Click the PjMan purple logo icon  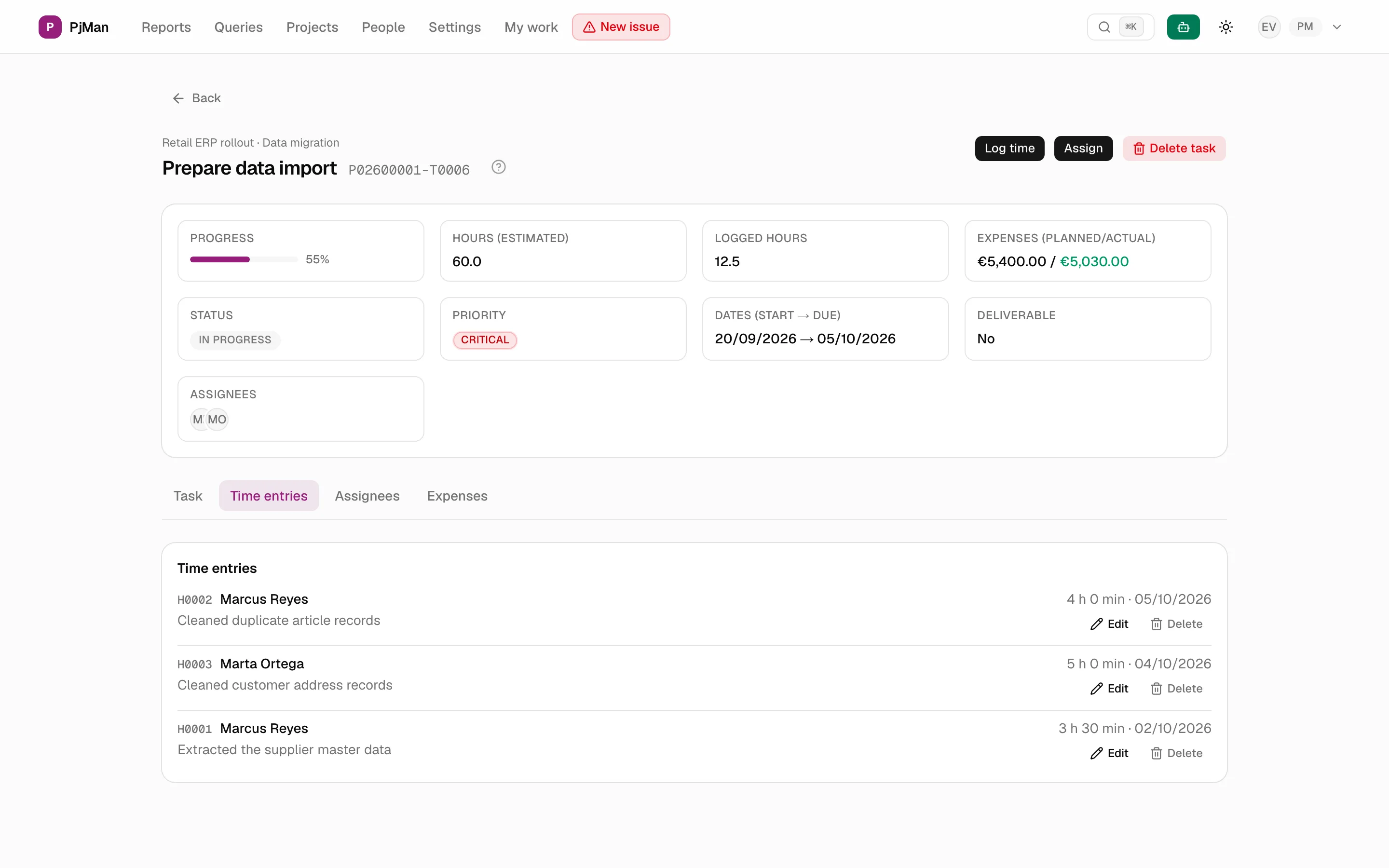pos(50,27)
